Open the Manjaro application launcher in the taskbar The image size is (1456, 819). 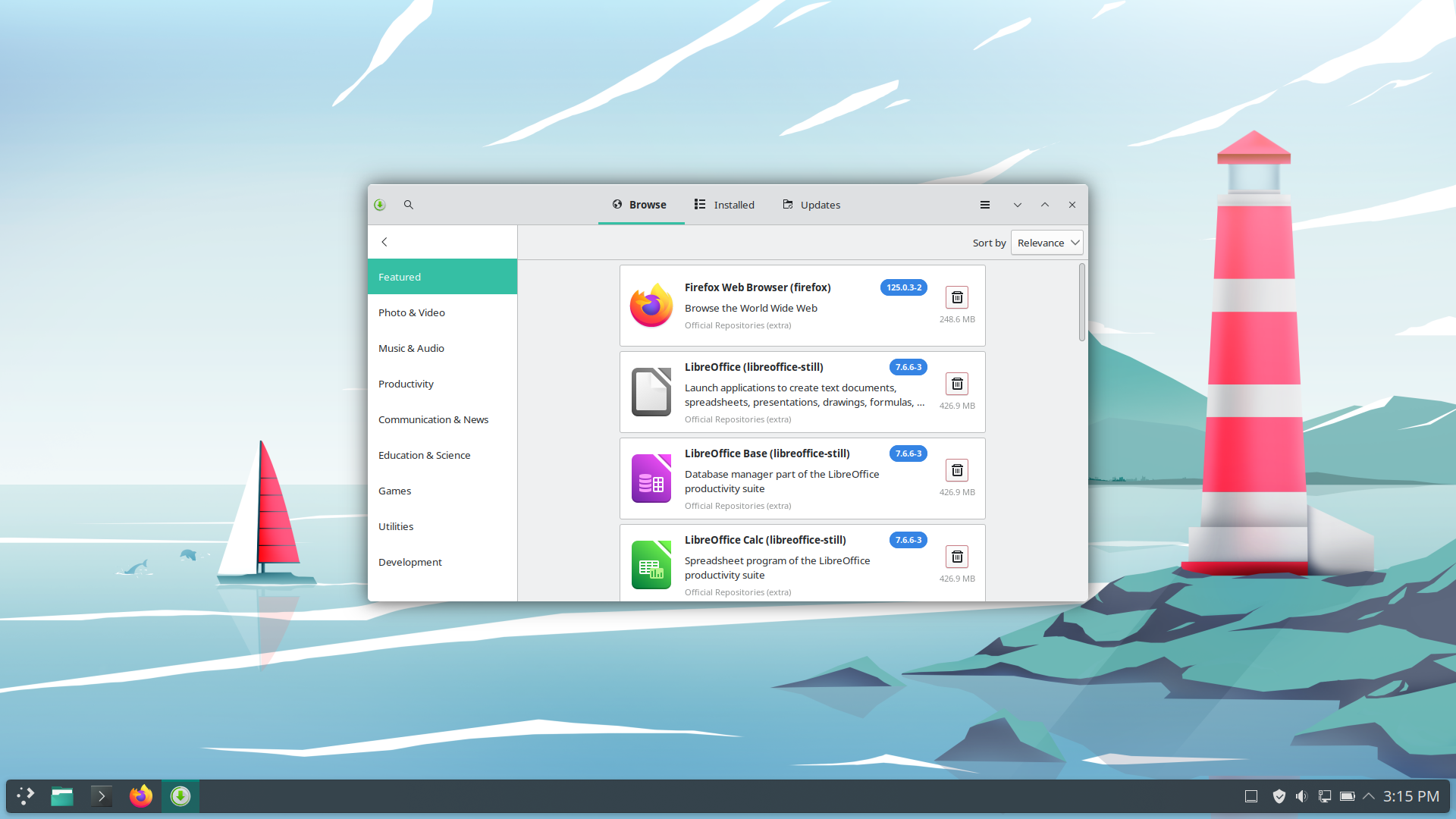pos(26,795)
